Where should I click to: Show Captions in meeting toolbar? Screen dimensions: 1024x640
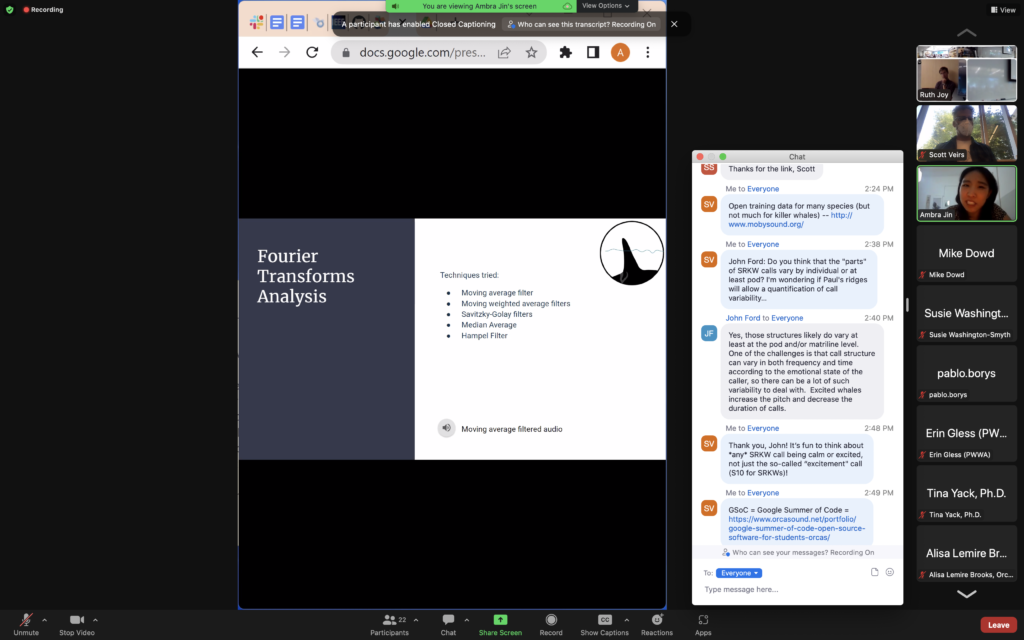604,624
